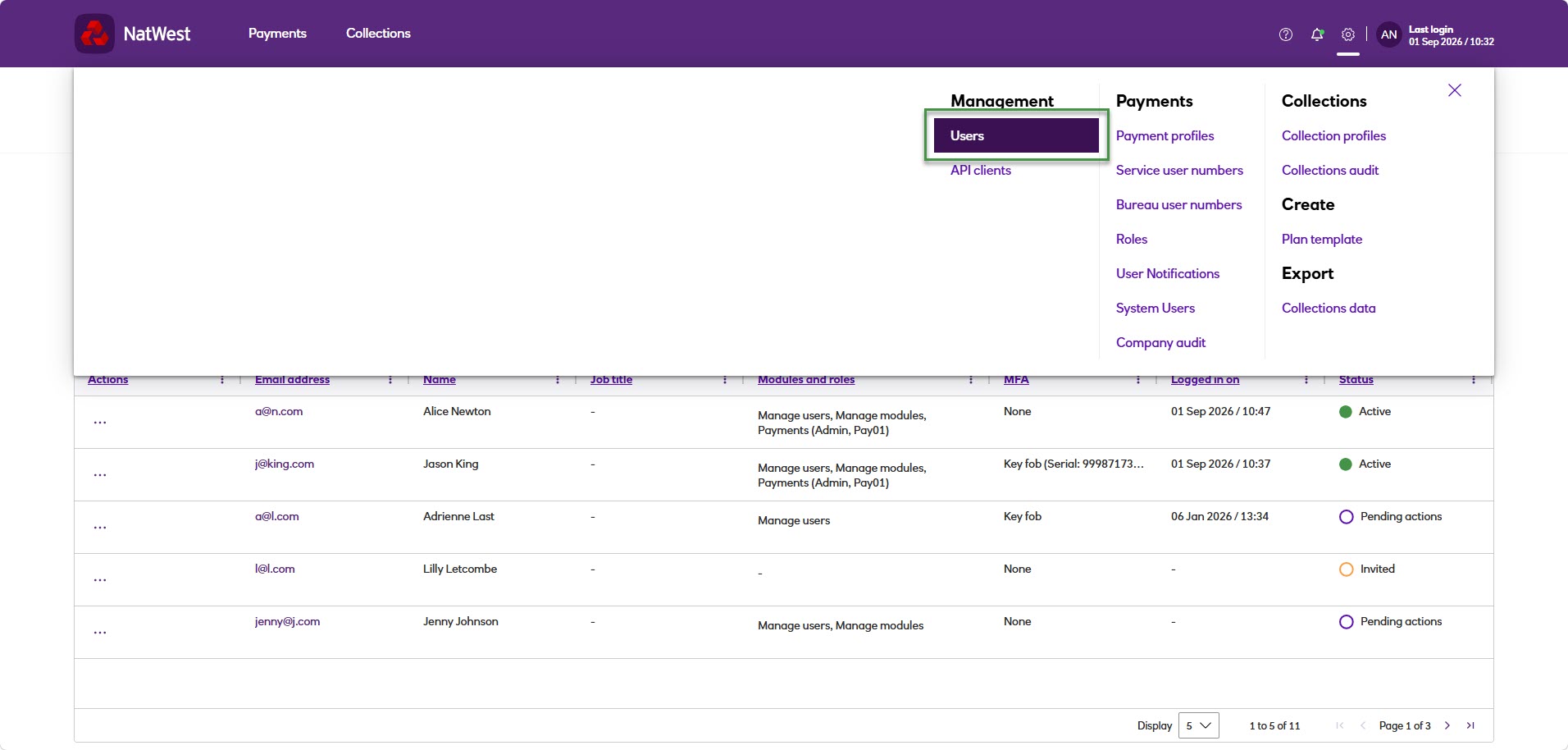
Task: Open the a@n.com email link
Action: 279,411
